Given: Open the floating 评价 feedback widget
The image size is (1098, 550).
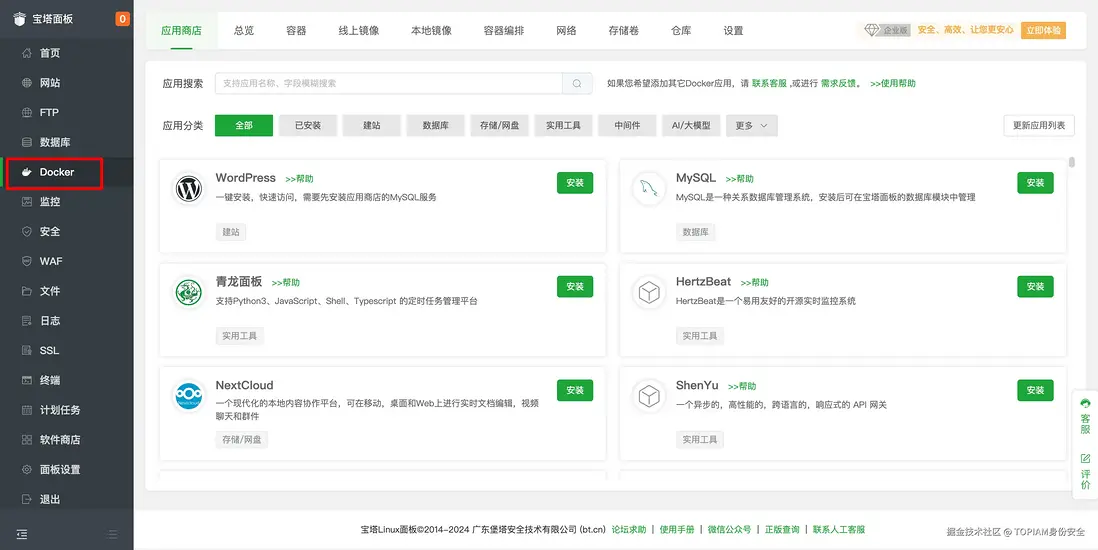Looking at the screenshot, I should tap(1085, 472).
